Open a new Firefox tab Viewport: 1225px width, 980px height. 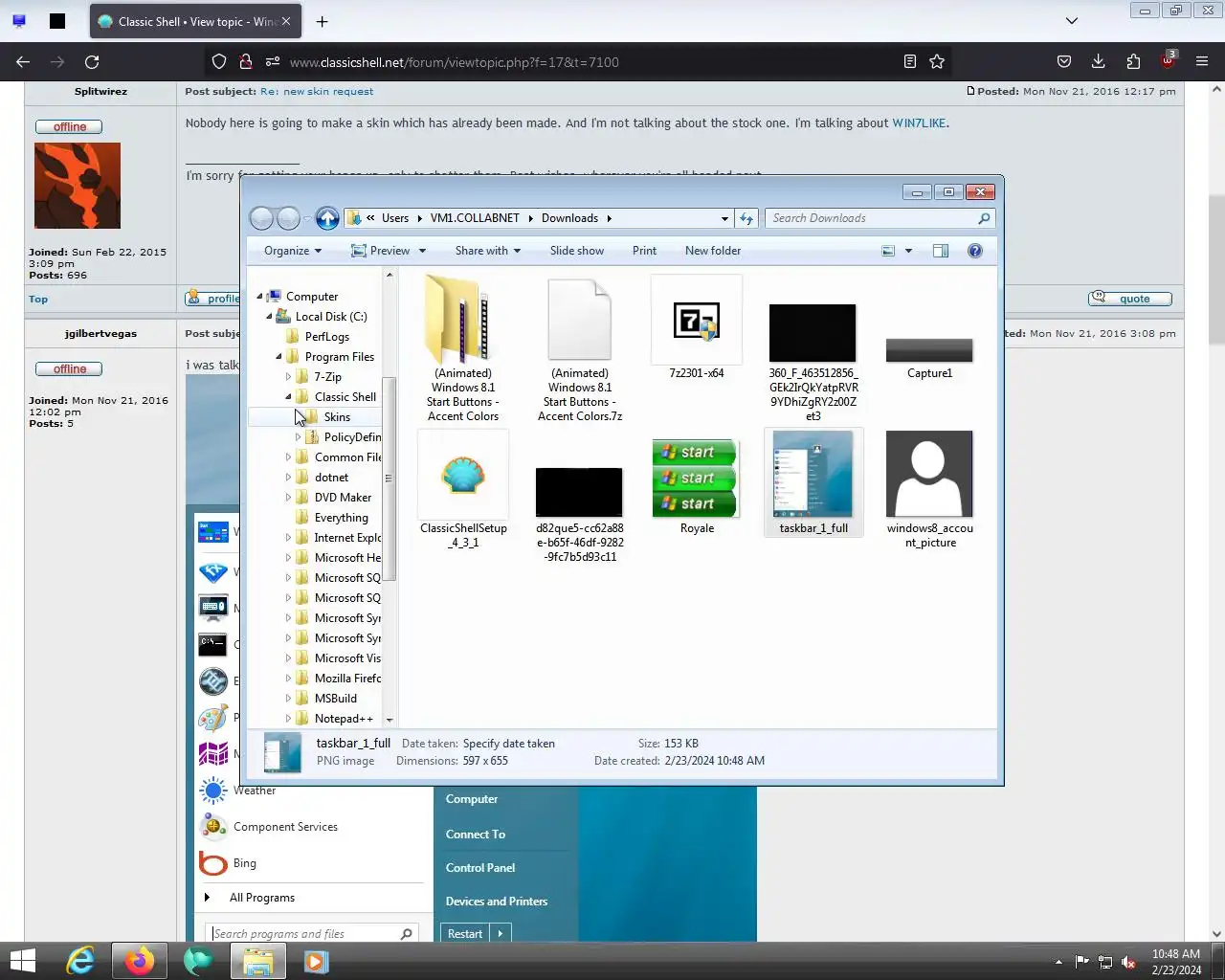(322, 21)
